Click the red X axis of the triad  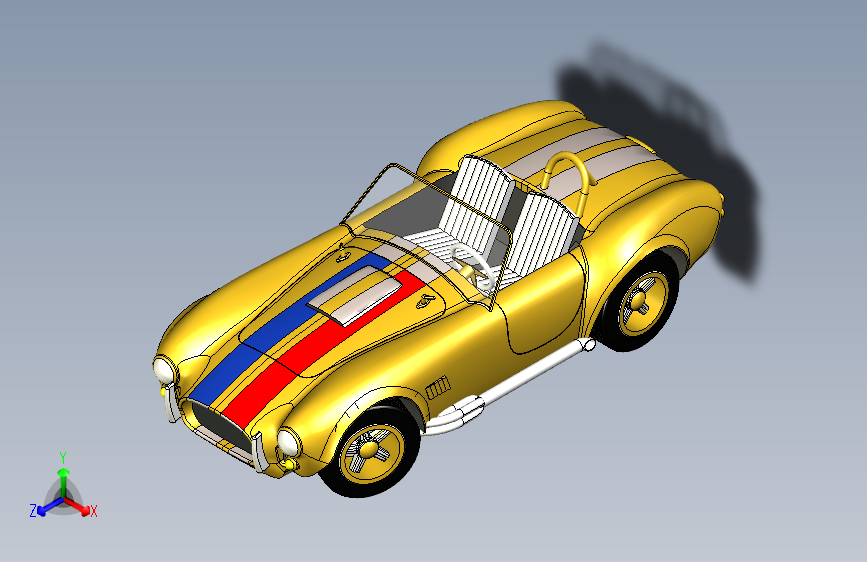pyautogui.click(x=76, y=506)
